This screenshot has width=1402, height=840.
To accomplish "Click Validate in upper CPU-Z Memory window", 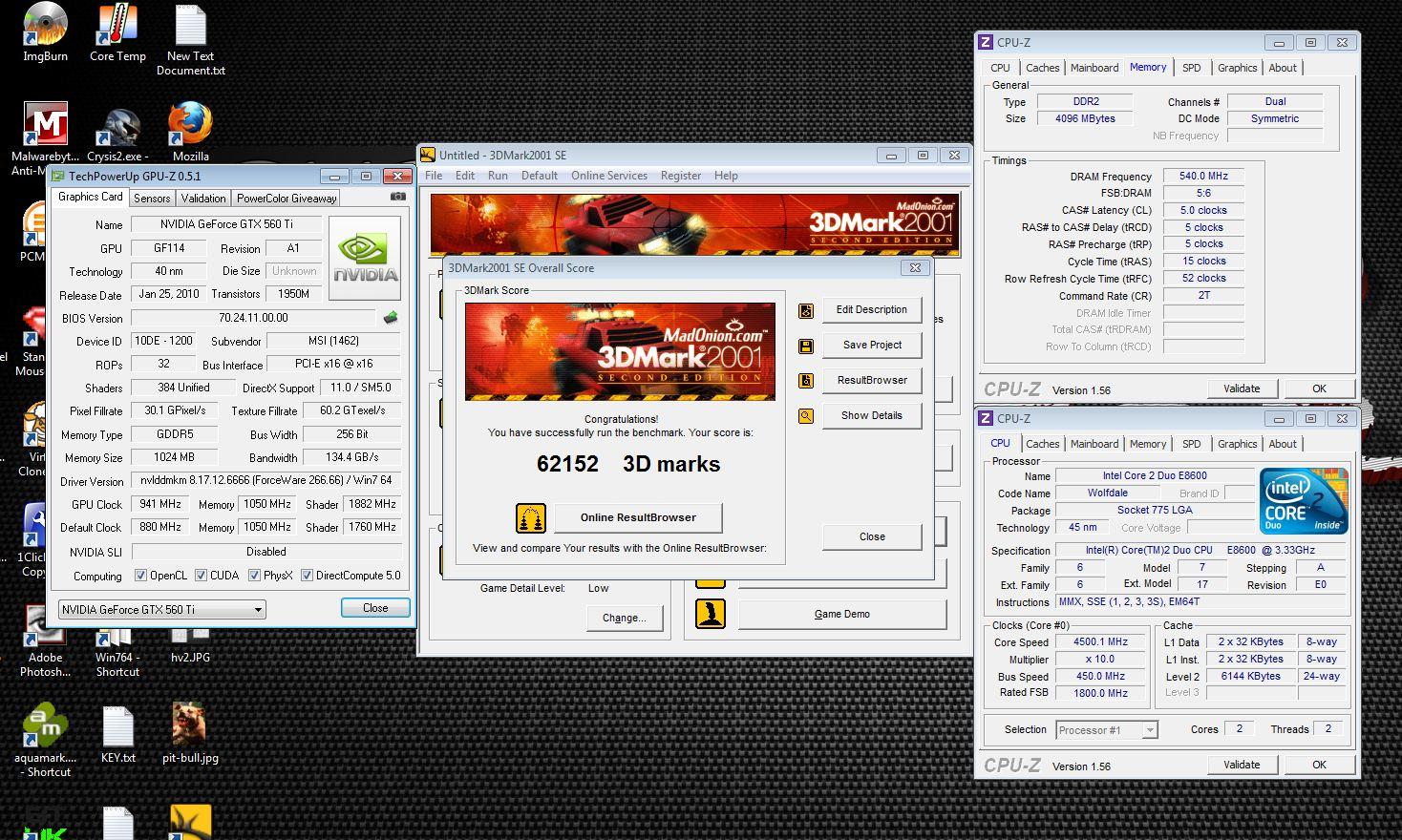I will (1242, 388).
